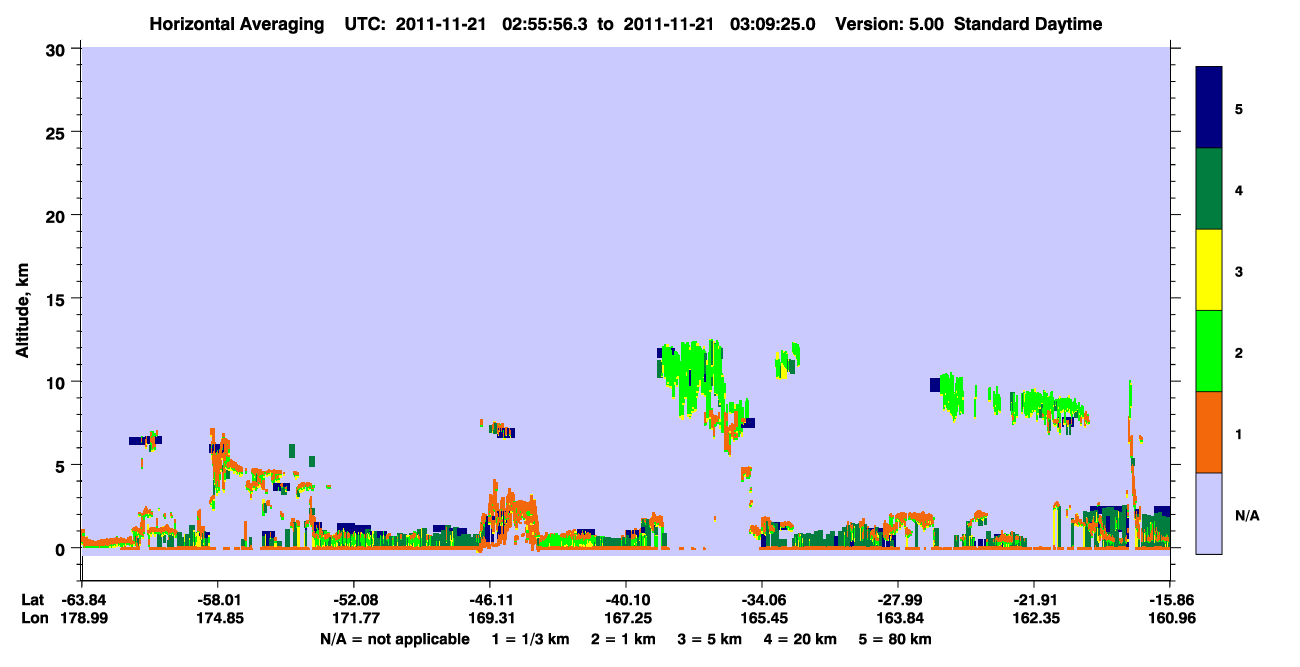This screenshot has width=1300, height=667.
Task: Click the bright green color bar segment labeled 2
Action: [1209, 351]
